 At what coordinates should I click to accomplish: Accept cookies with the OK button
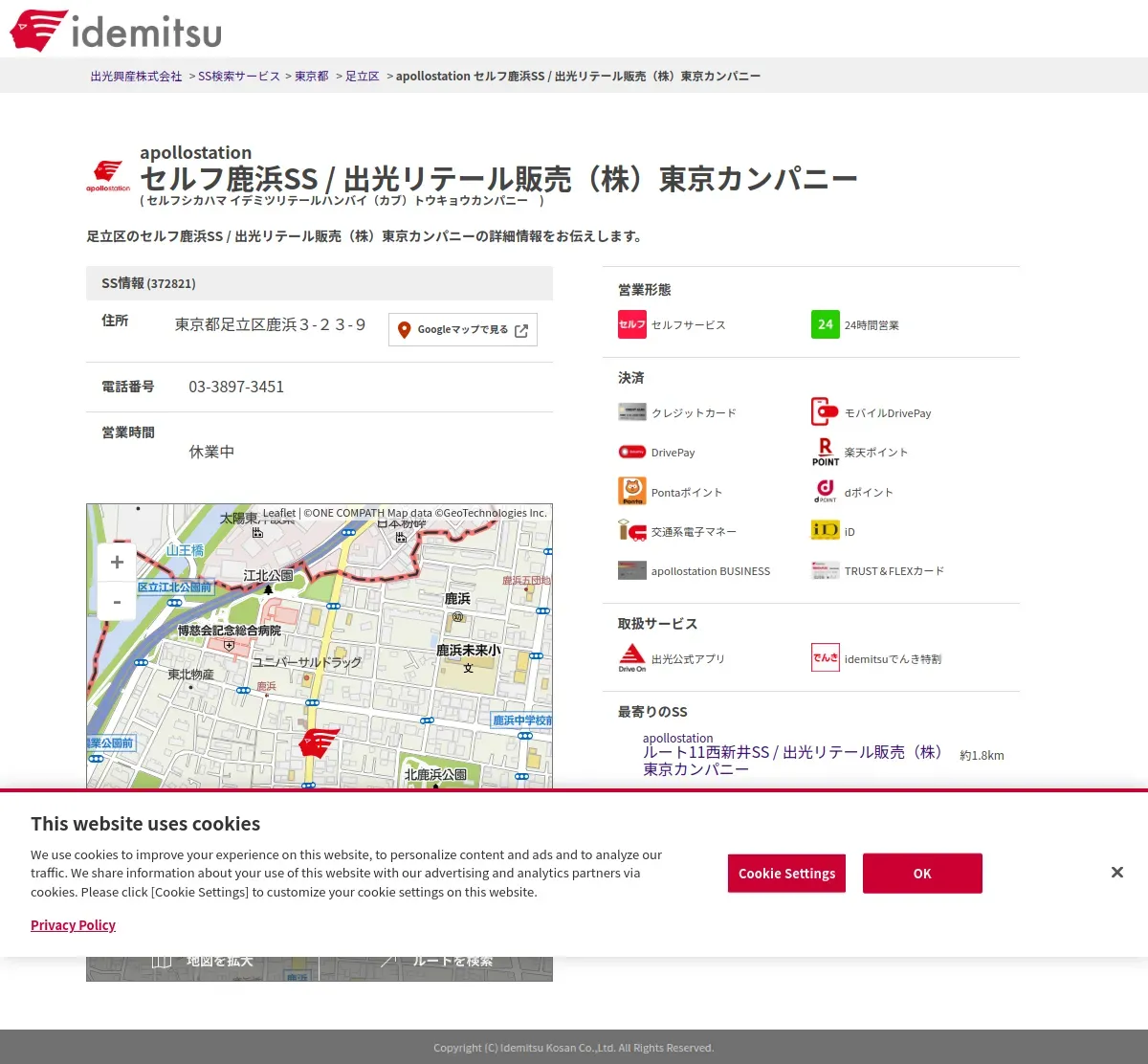tap(922, 874)
